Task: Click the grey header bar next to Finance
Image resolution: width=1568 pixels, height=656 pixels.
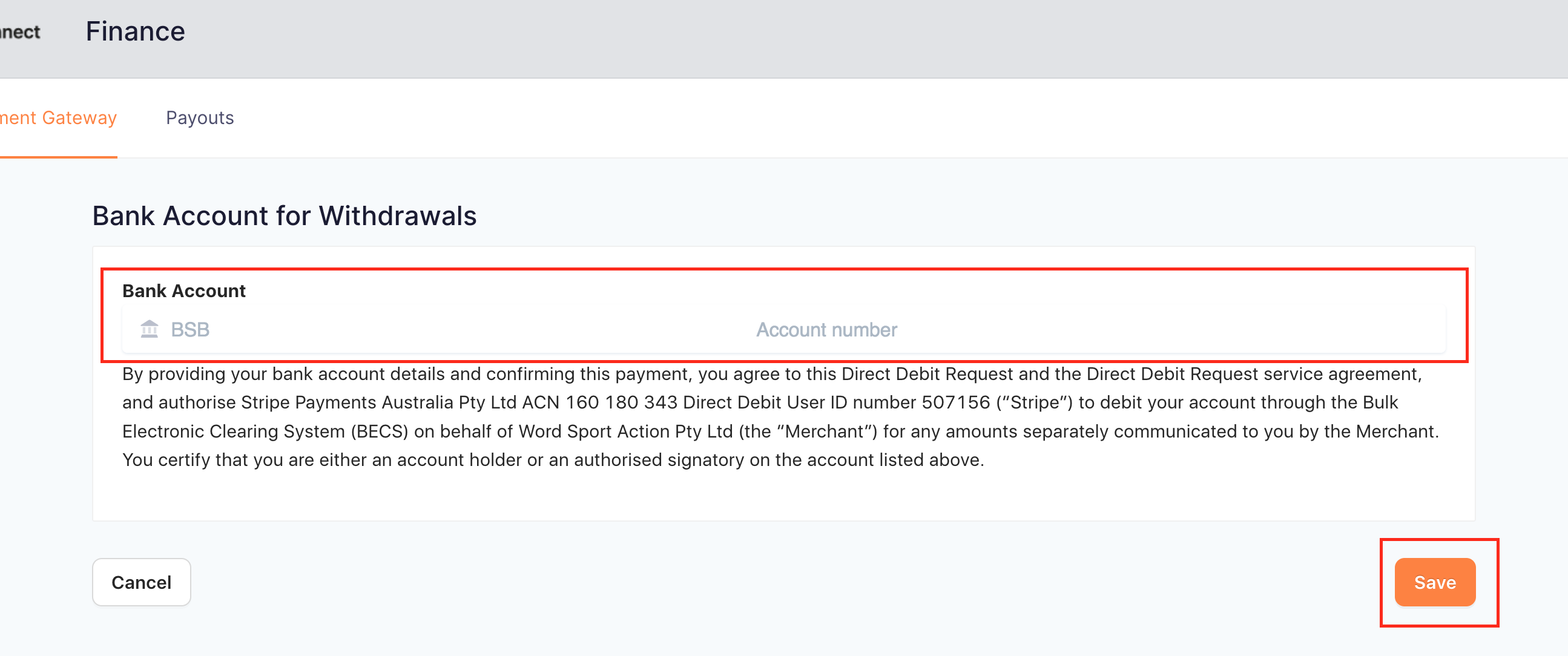Action: click(852, 38)
